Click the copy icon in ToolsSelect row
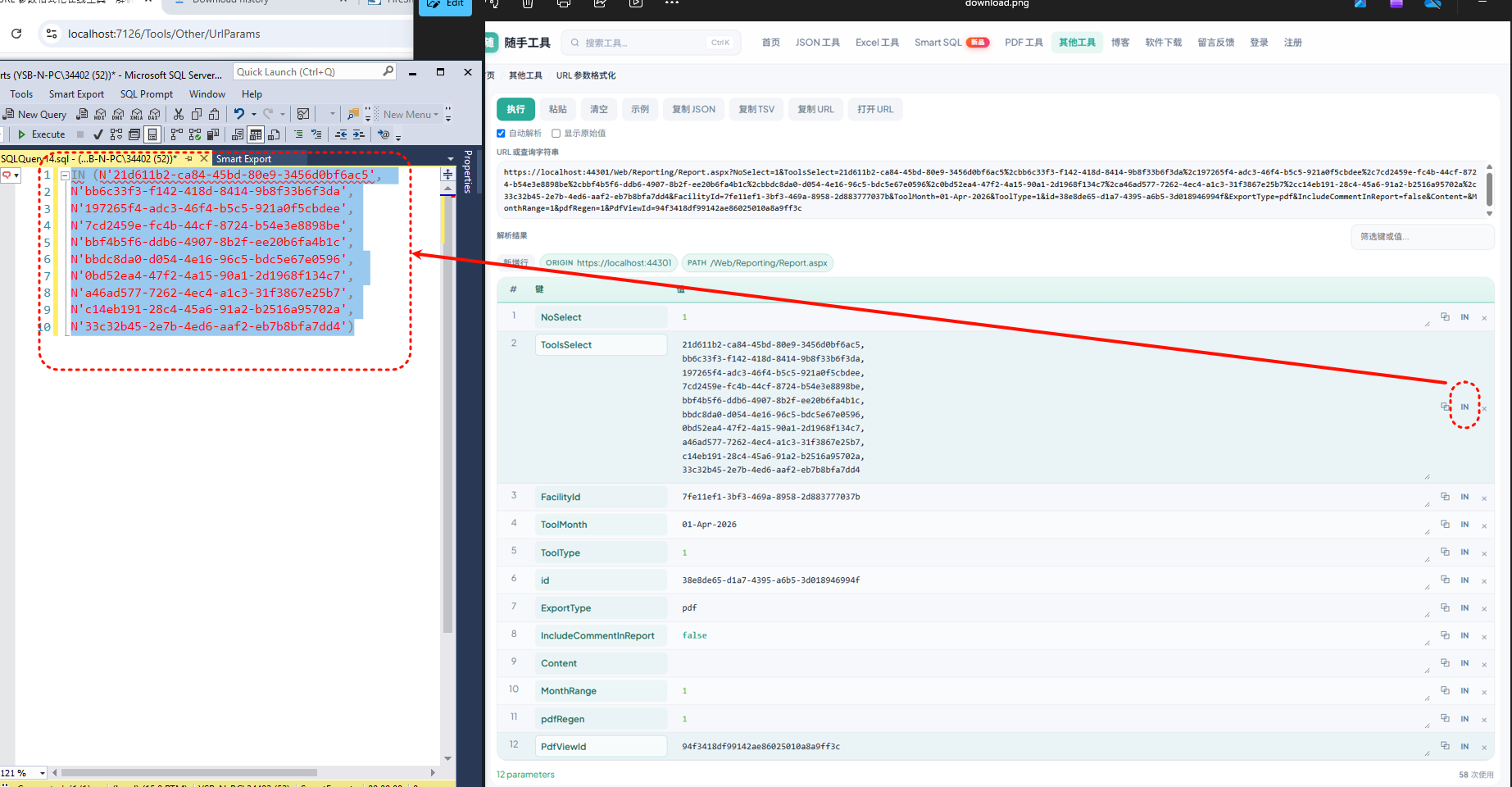The height and width of the screenshot is (787, 1512). coord(1446,407)
